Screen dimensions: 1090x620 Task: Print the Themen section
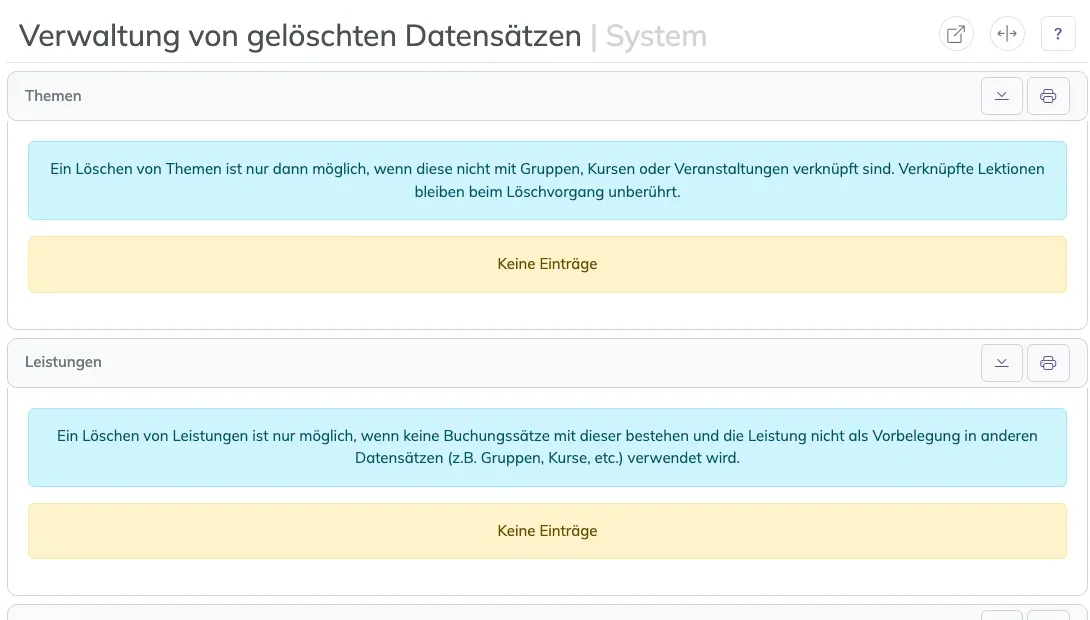point(1048,96)
